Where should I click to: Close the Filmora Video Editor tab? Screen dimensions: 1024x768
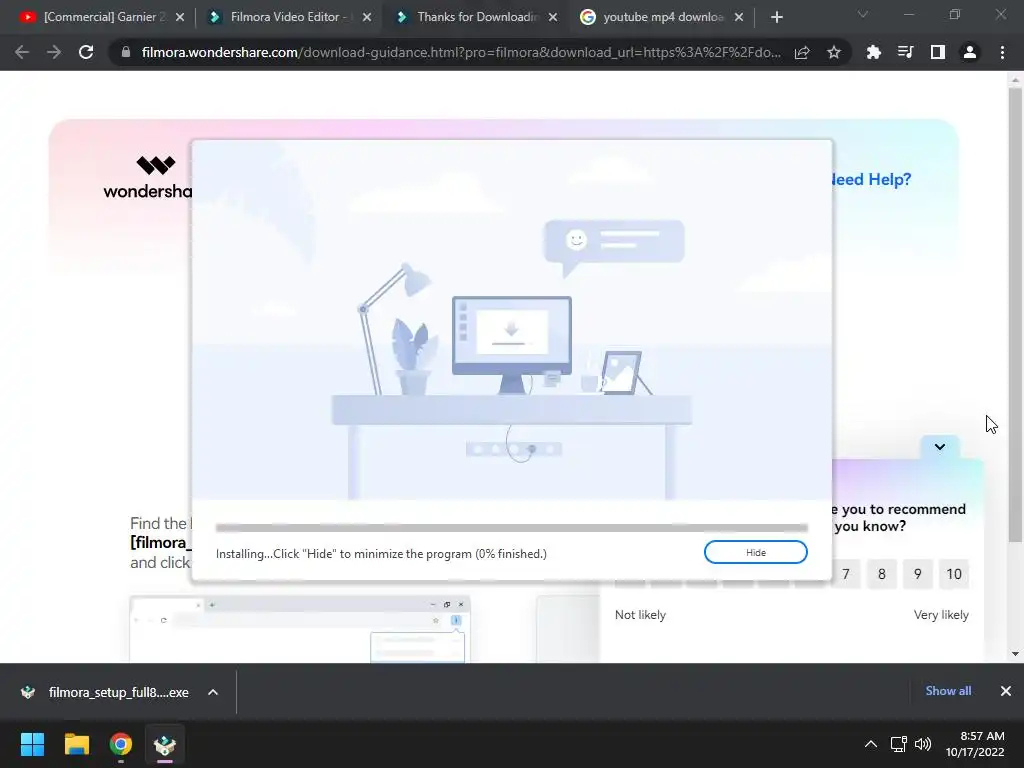click(x=367, y=18)
